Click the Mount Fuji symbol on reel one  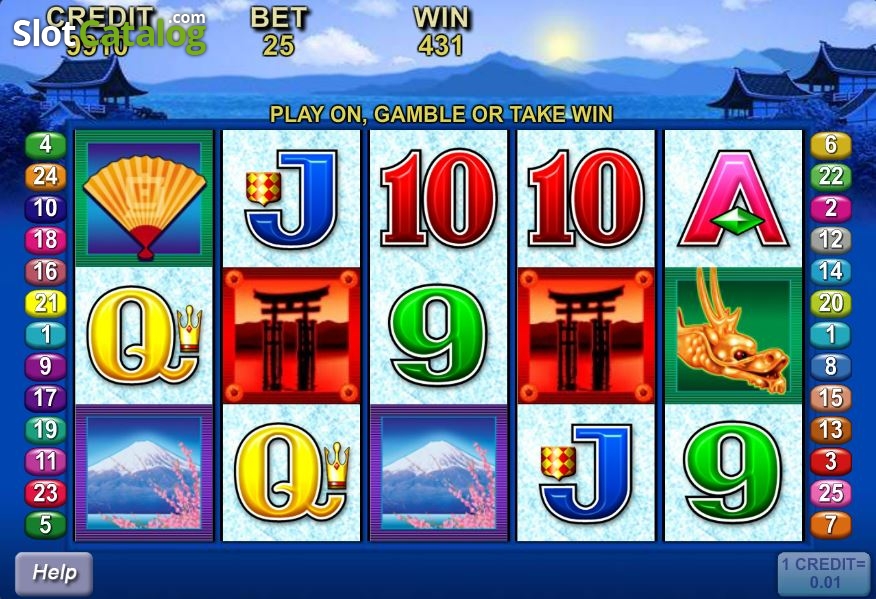(144, 473)
